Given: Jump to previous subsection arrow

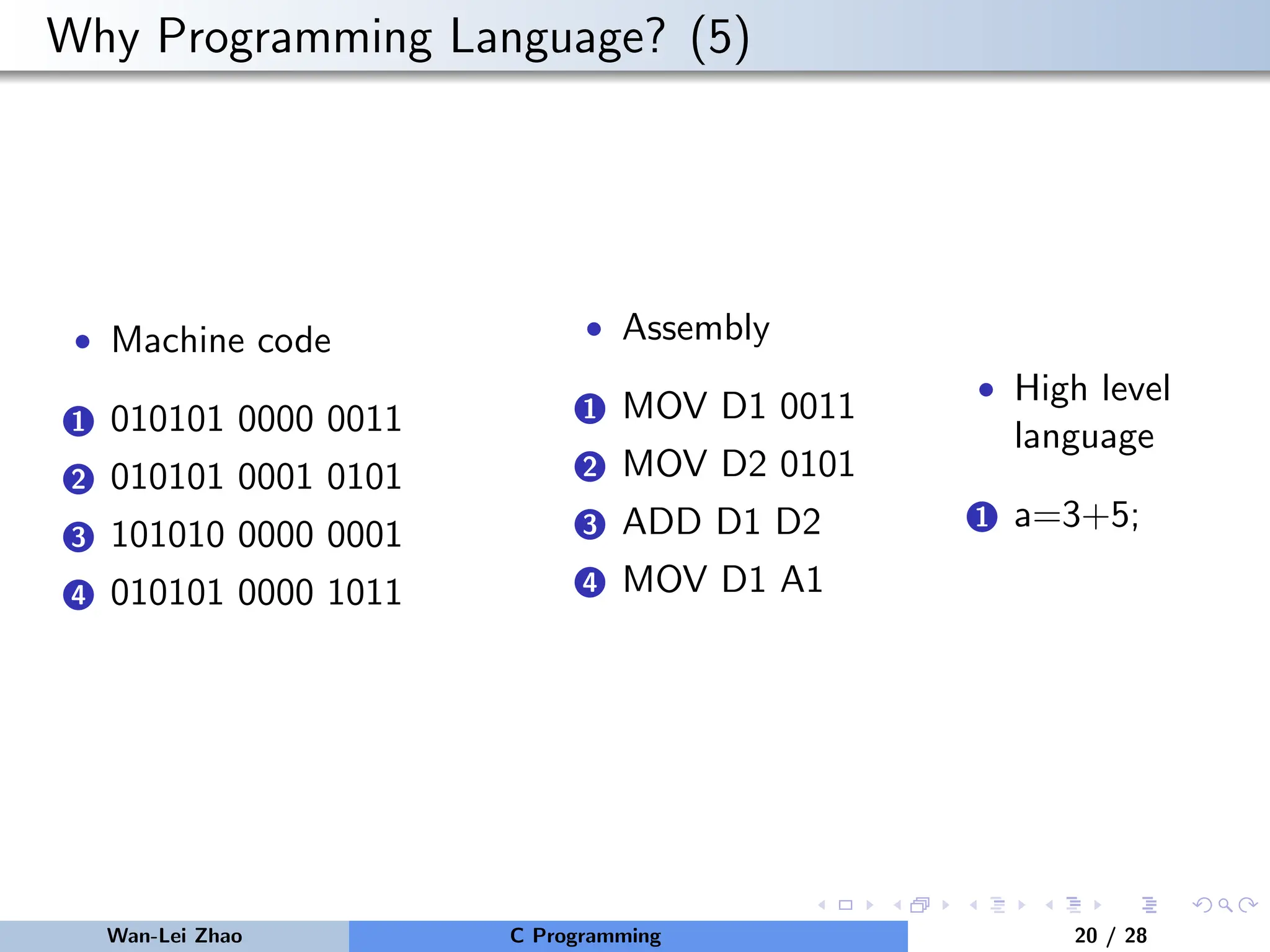Looking at the screenshot, I should click(974, 905).
